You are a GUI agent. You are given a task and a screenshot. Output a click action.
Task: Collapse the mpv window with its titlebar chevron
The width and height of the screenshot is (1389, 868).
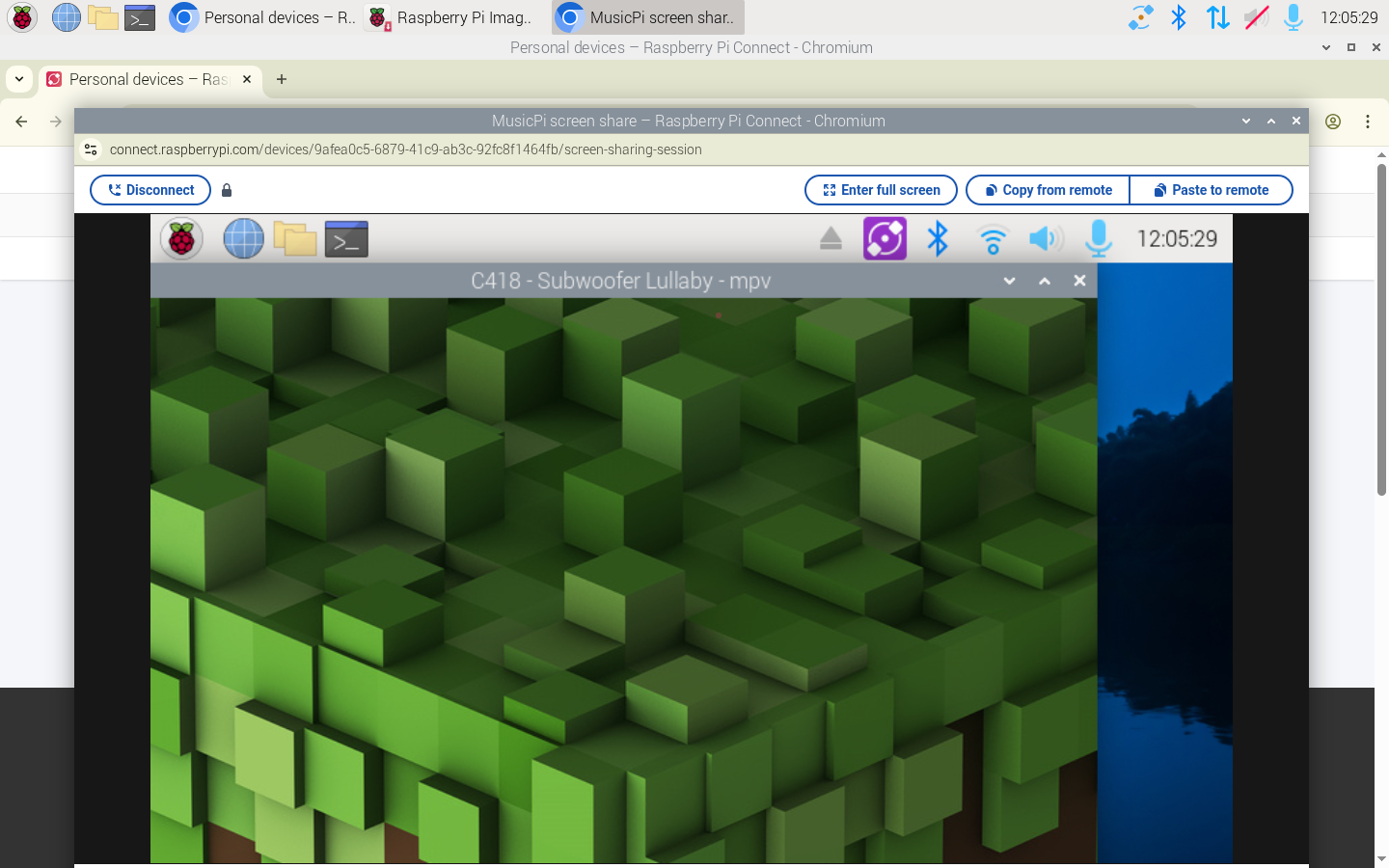(x=1009, y=281)
